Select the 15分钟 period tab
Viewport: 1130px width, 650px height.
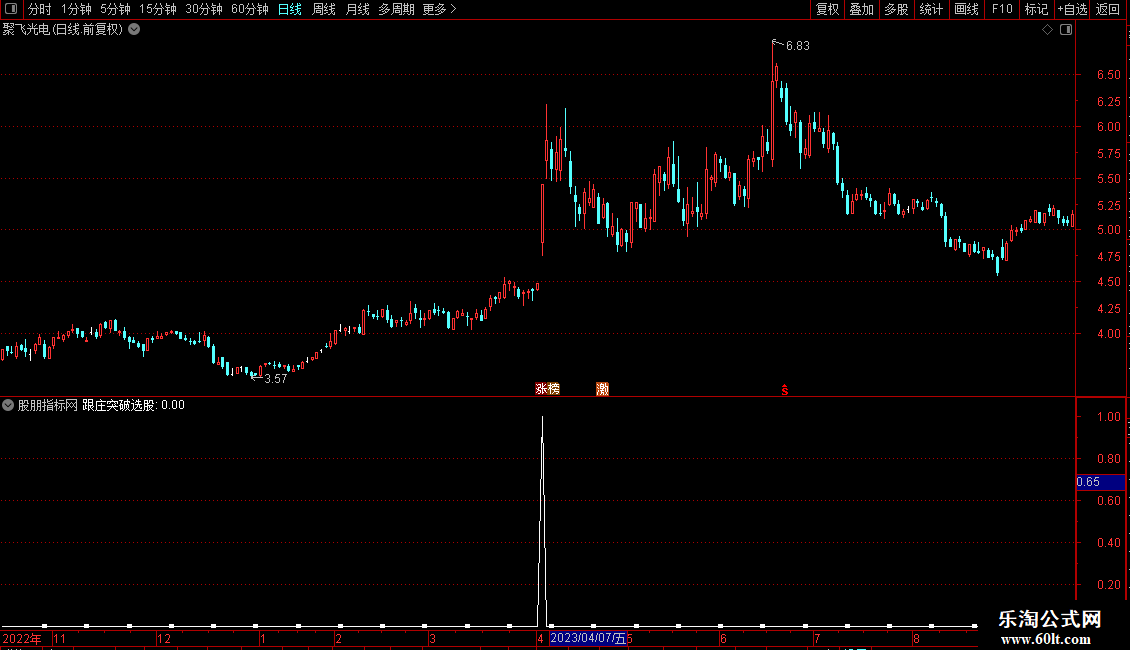[x=158, y=9]
